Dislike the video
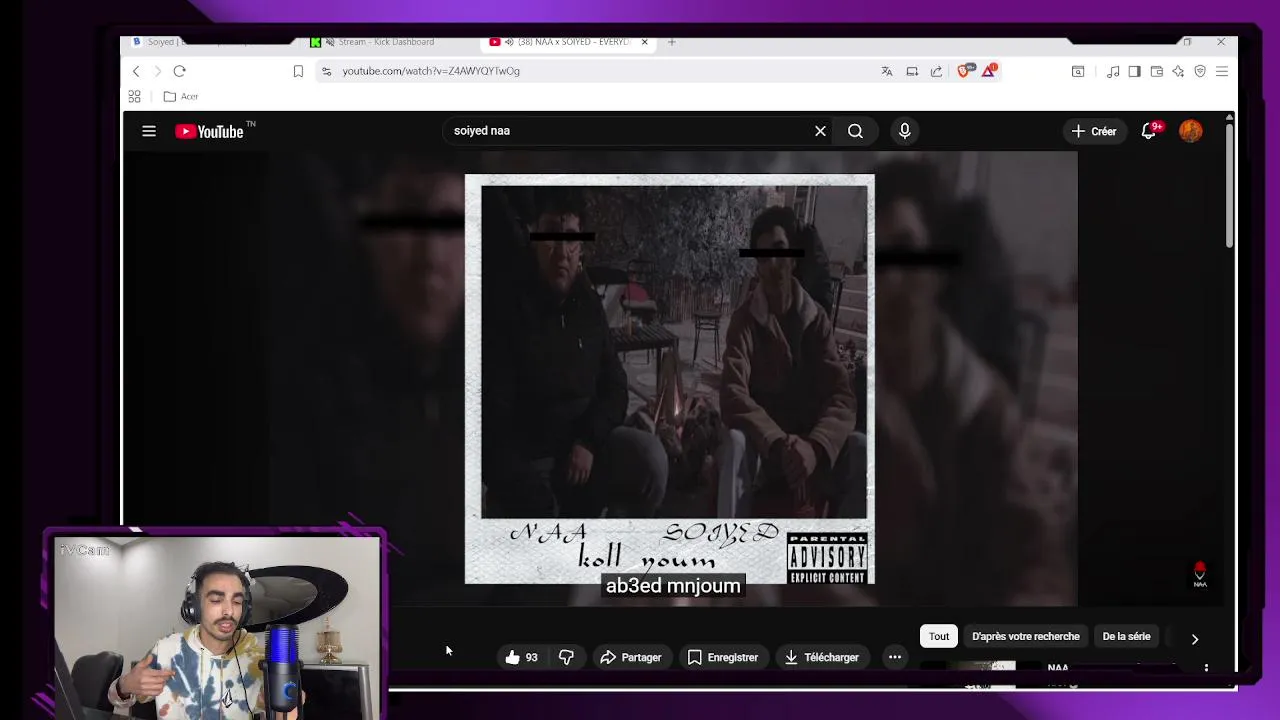Screen dimensions: 1280x720 [x=566, y=657]
